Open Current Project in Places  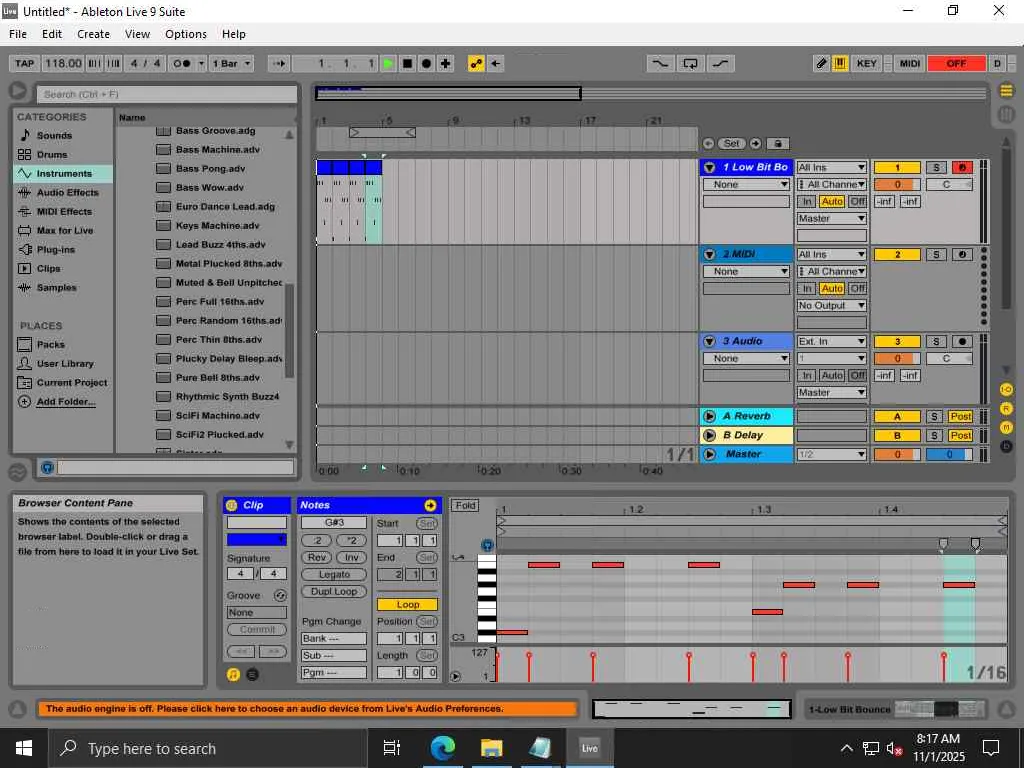63,383
